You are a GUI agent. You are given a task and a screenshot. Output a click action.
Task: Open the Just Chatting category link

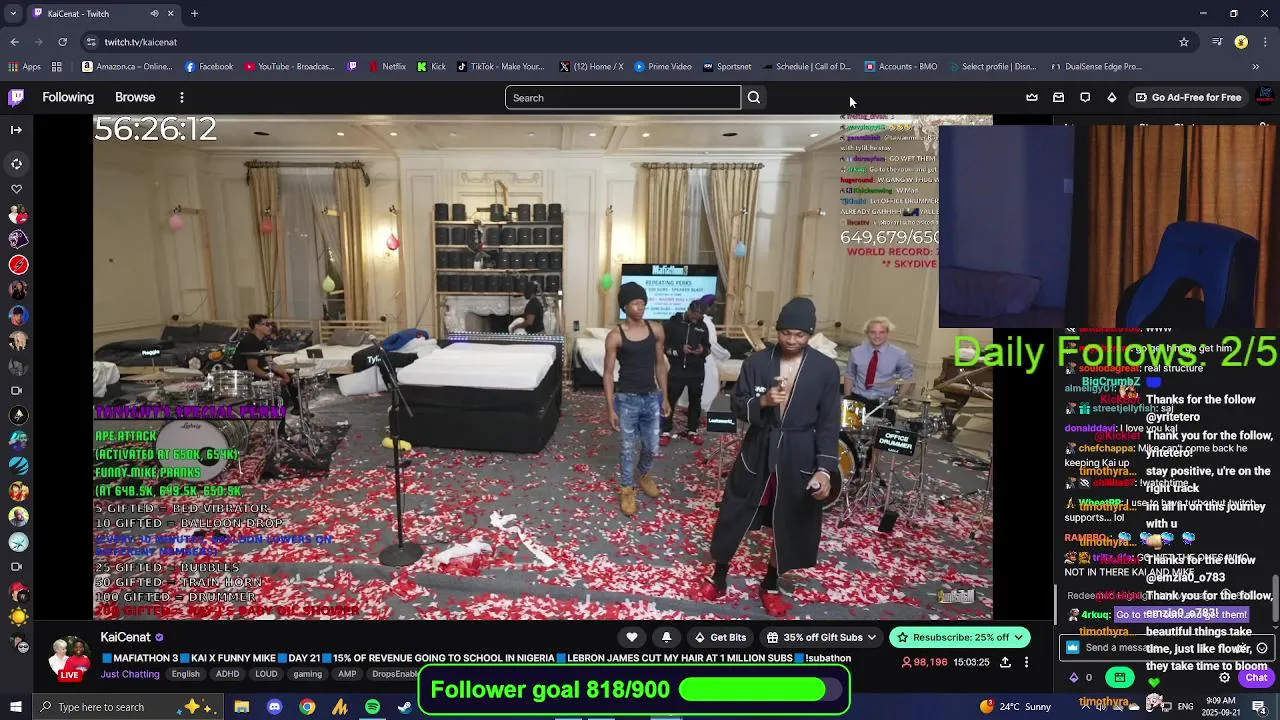point(130,674)
